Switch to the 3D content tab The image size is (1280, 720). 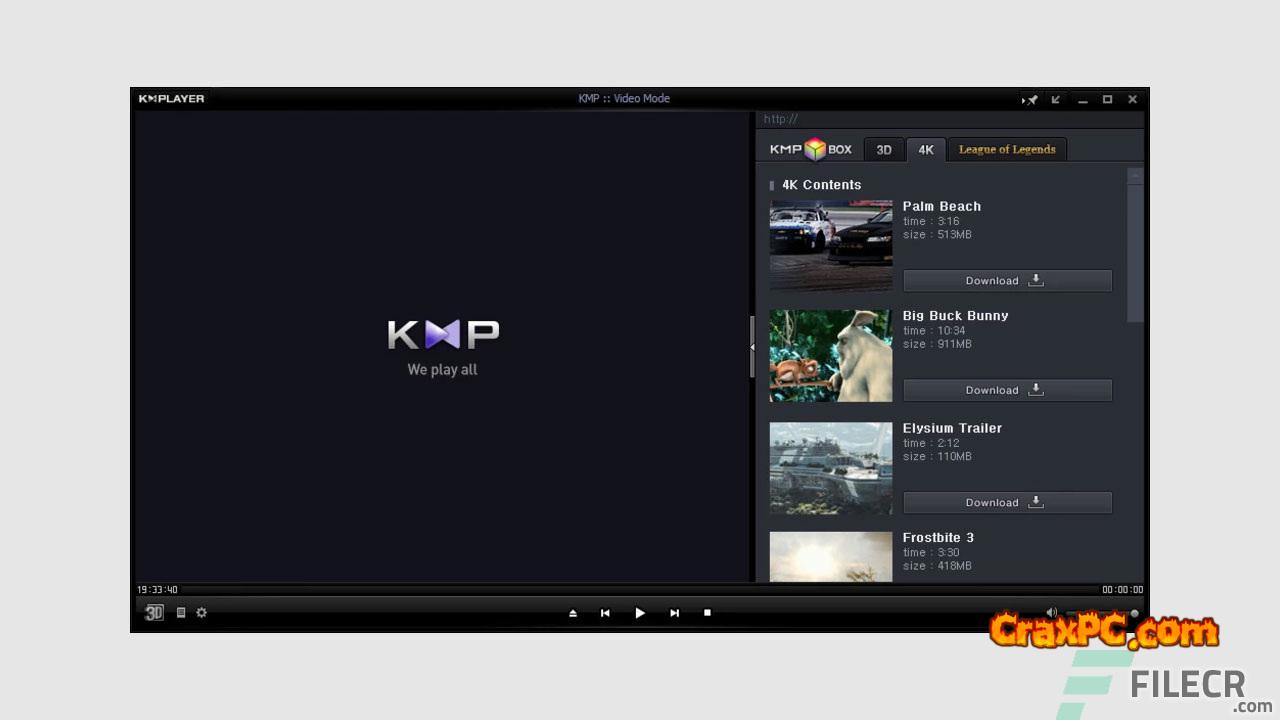coord(884,149)
